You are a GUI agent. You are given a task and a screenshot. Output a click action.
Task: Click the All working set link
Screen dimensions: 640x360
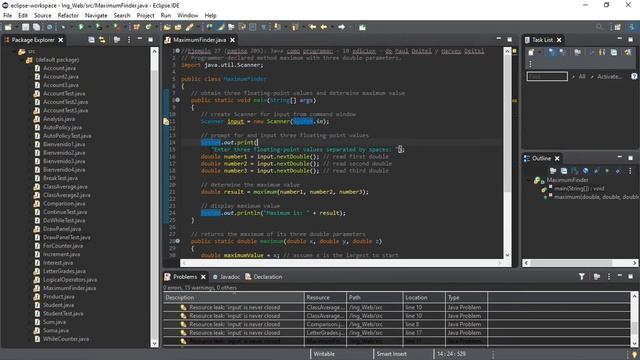tap(582, 76)
